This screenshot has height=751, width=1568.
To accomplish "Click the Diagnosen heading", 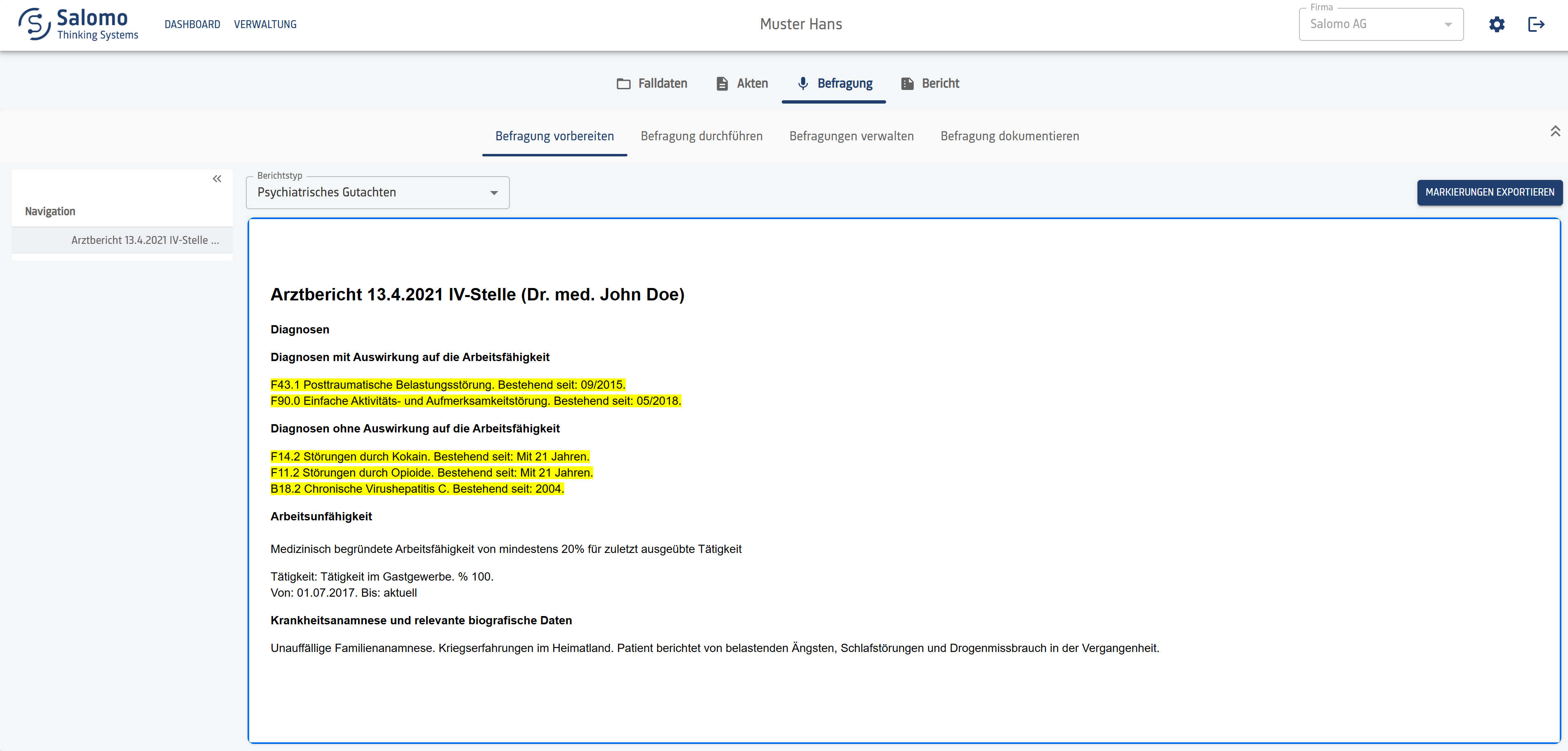I will [300, 330].
